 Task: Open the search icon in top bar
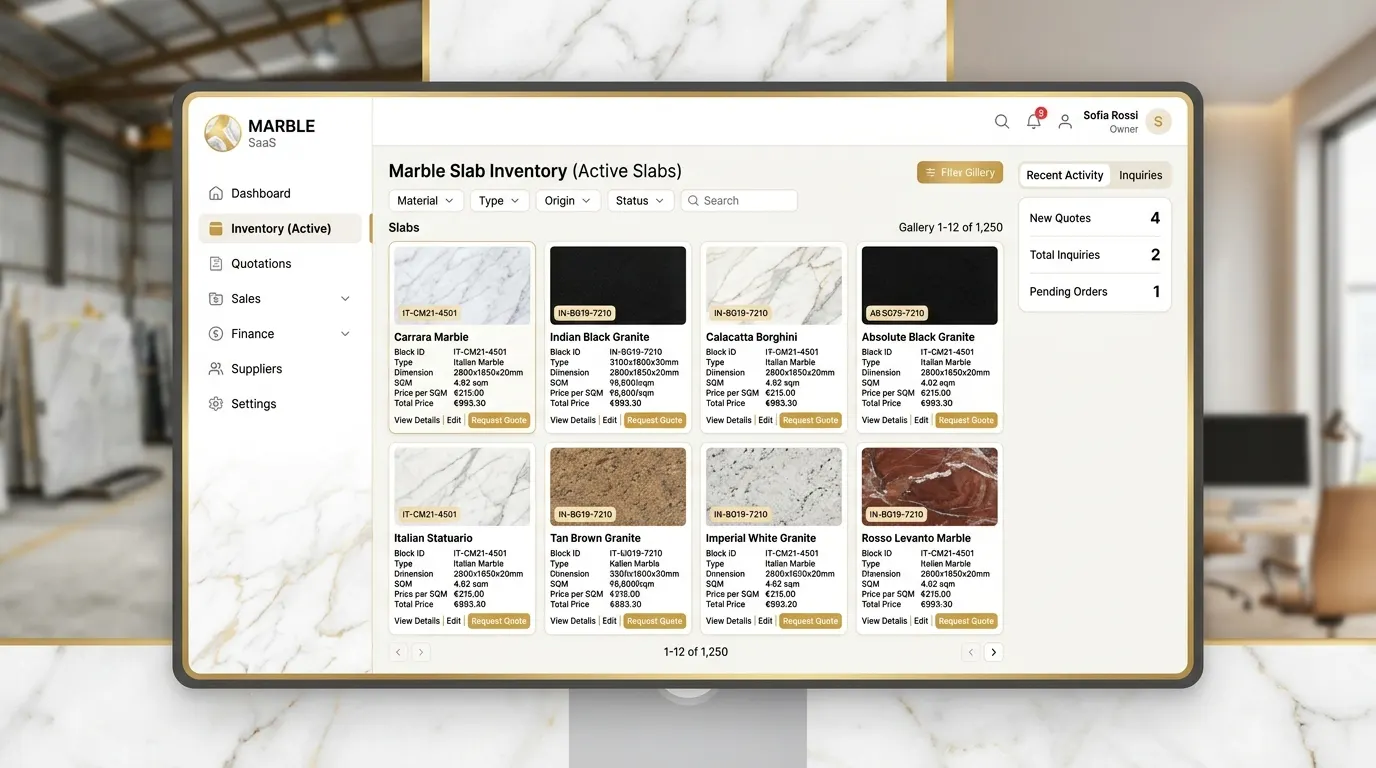click(x=1001, y=121)
